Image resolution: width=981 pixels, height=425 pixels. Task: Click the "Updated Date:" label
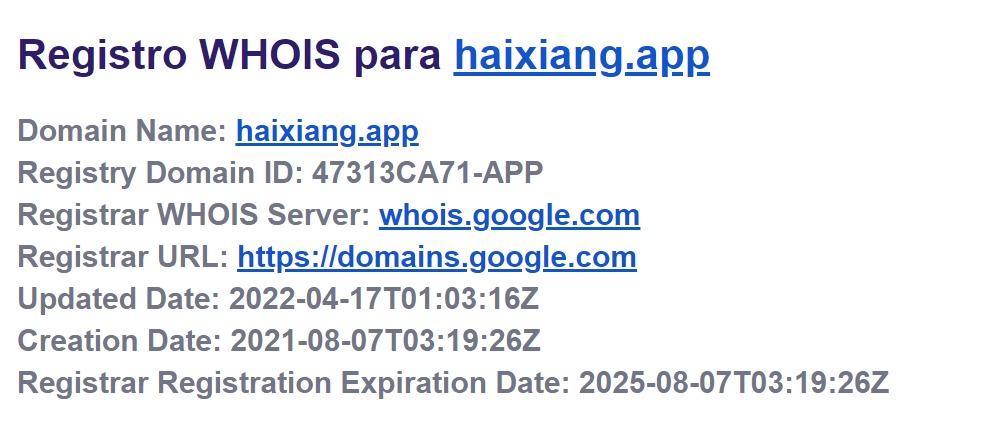pyautogui.click(x=119, y=299)
